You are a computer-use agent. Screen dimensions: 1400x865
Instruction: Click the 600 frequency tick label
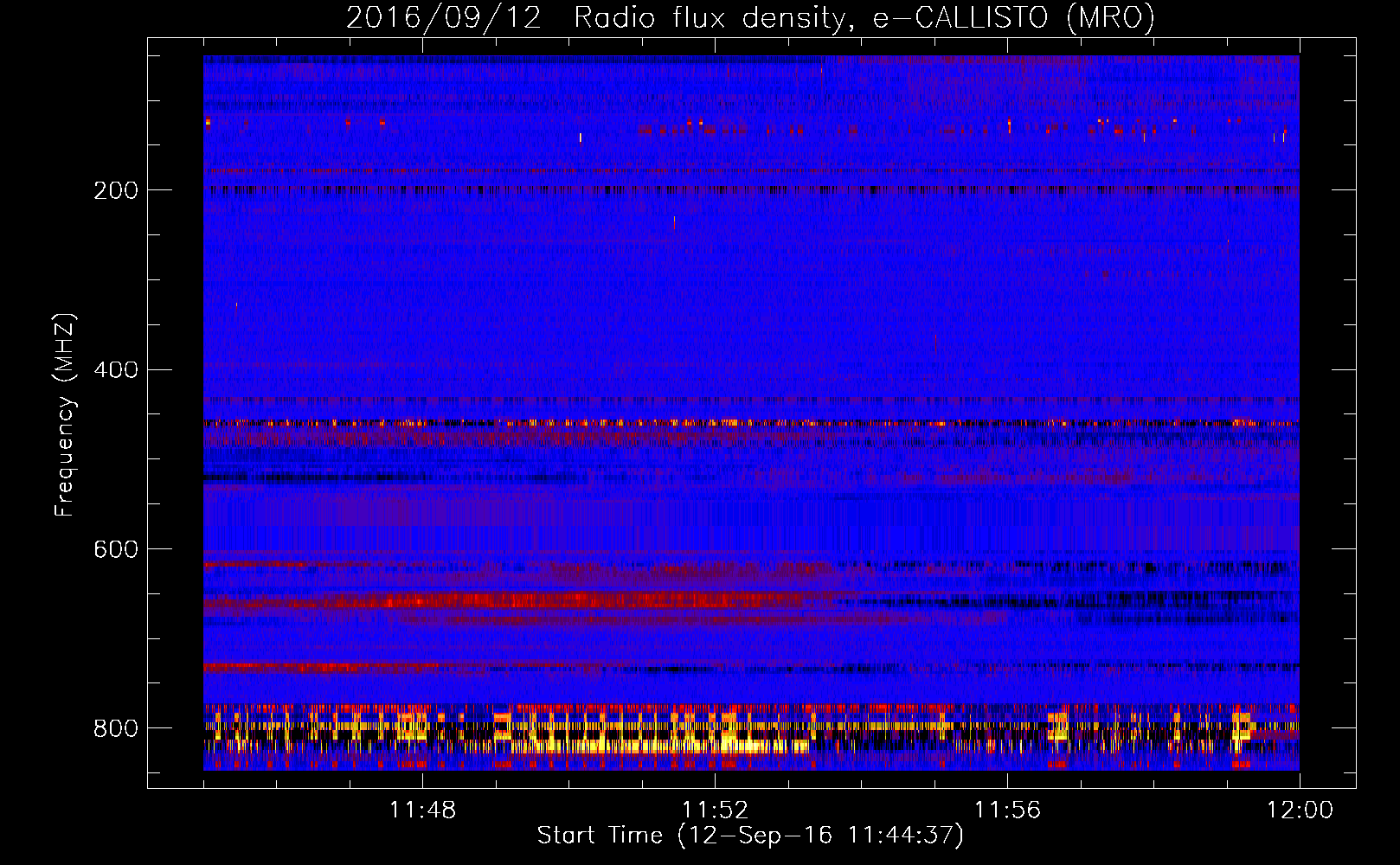[x=116, y=549]
